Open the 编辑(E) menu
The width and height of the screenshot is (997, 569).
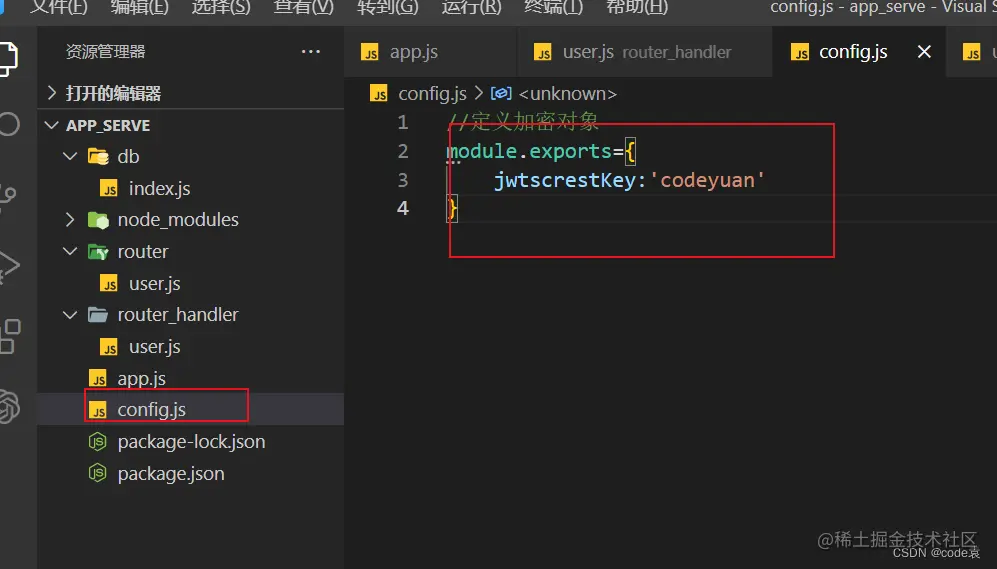click(140, 8)
